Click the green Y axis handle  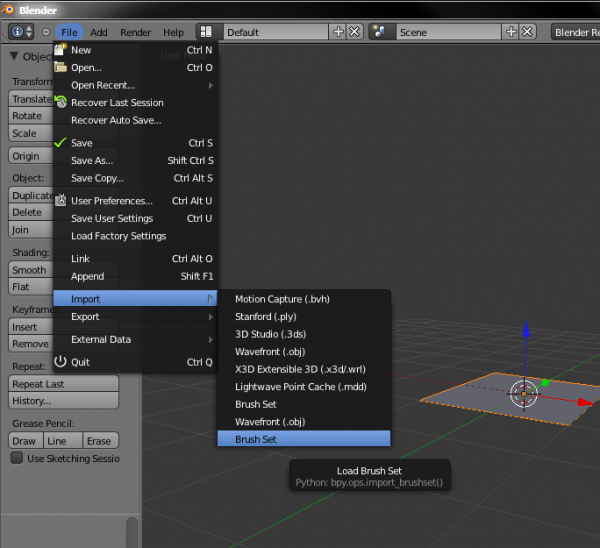tap(546, 383)
